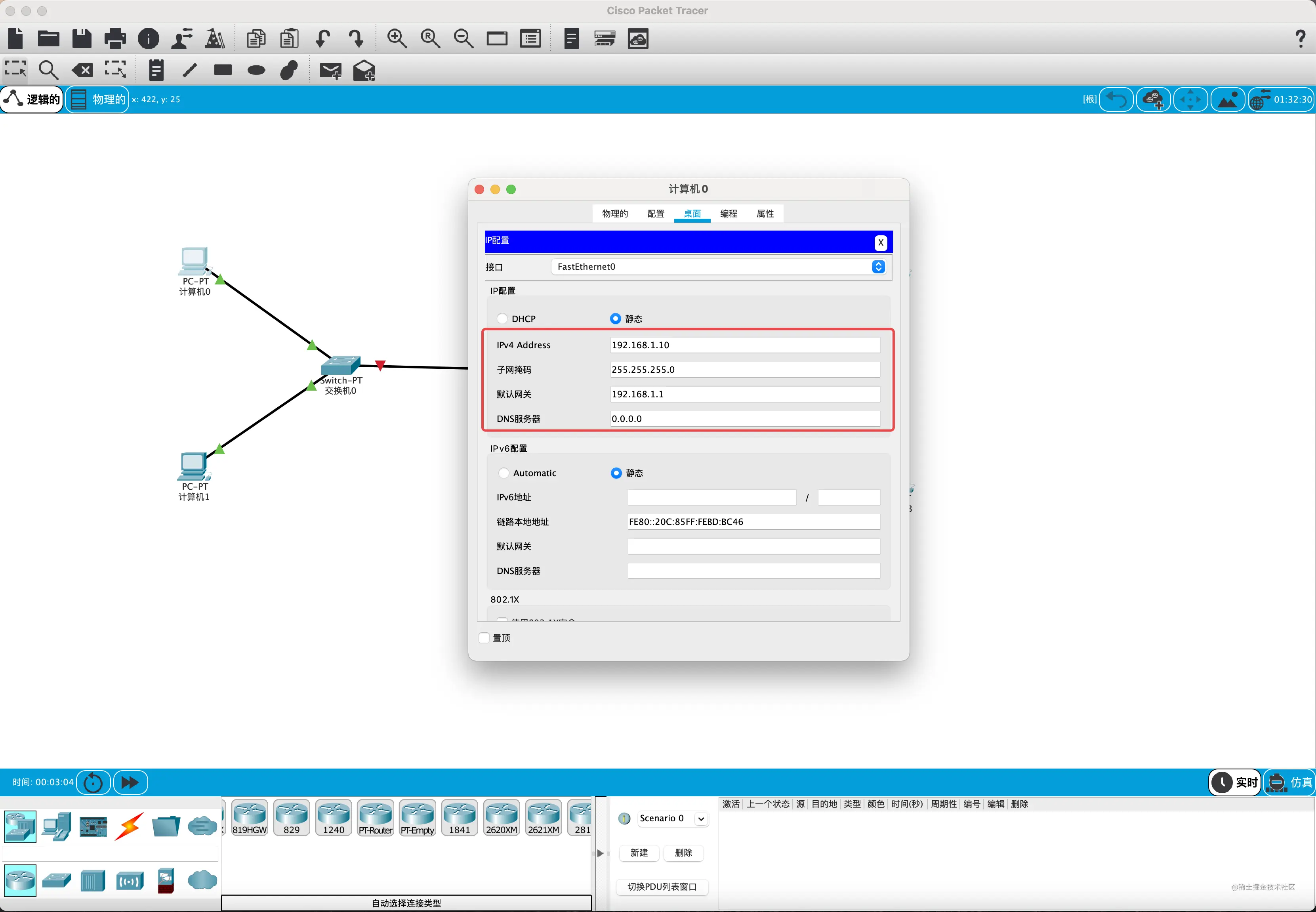1316x912 pixels.
Task: Open Network Information icon
Action: [149, 38]
